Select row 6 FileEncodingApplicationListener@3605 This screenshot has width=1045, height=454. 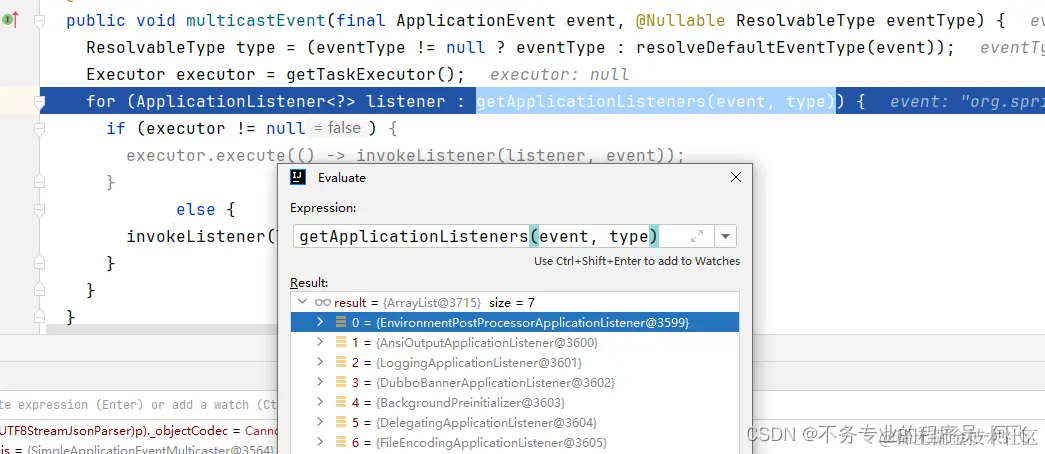coord(515,442)
